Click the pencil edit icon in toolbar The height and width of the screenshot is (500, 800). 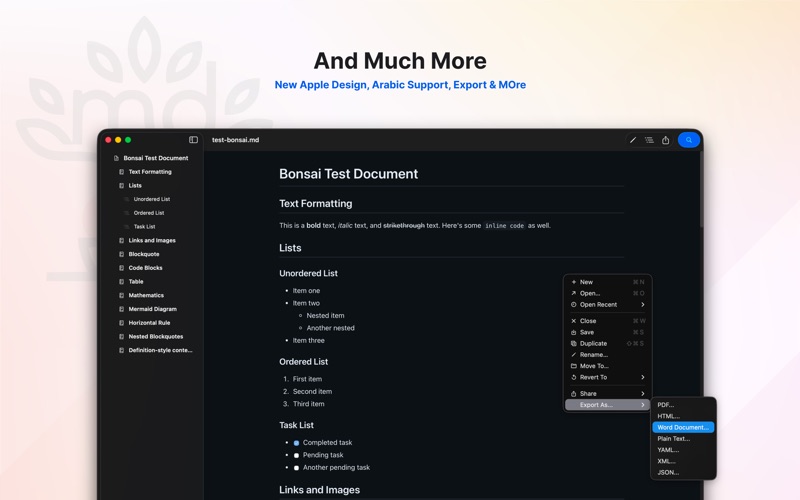[633, 140]
